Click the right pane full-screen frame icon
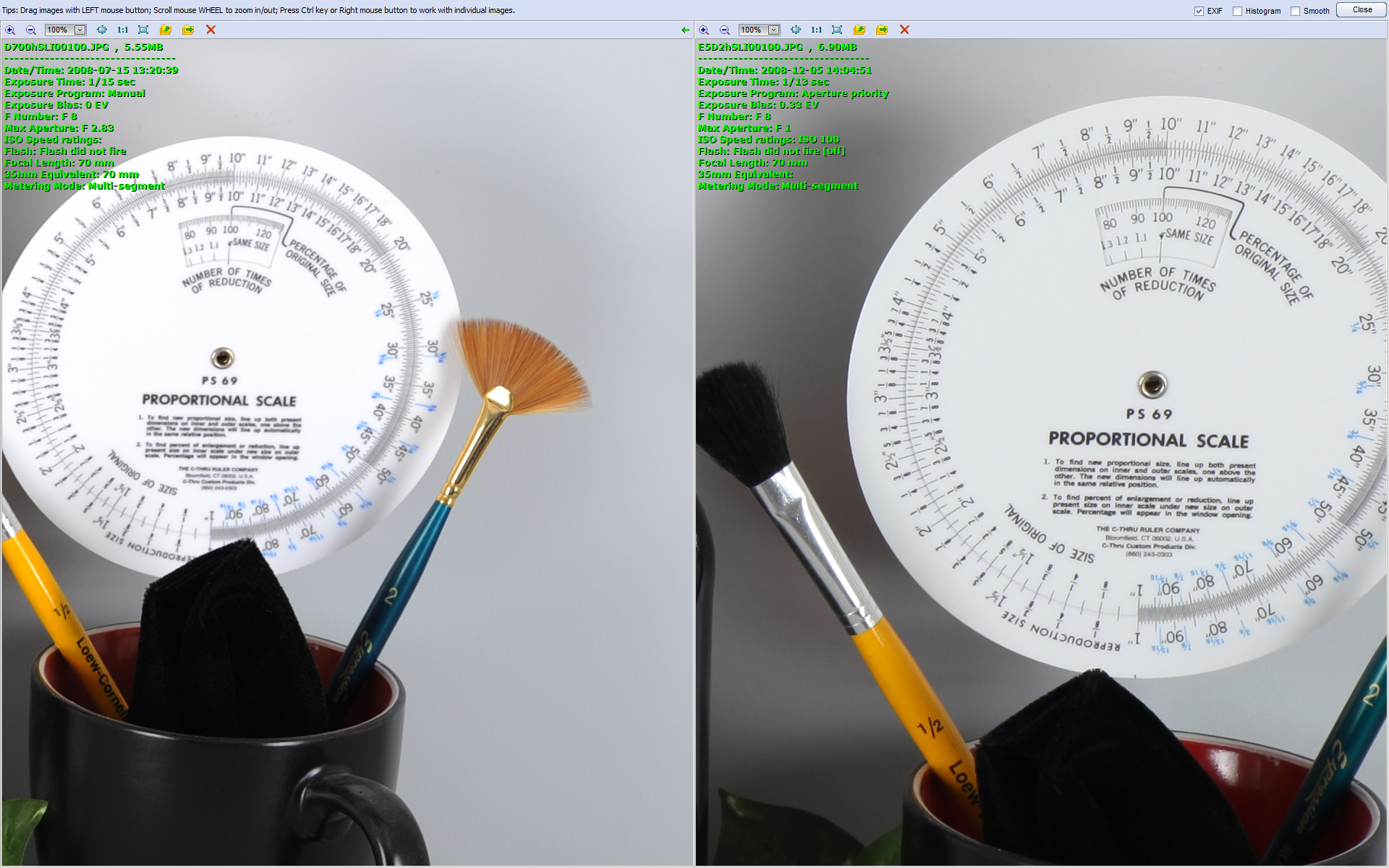Screen dimensions: 1389x868 click(x=837, y=30)
